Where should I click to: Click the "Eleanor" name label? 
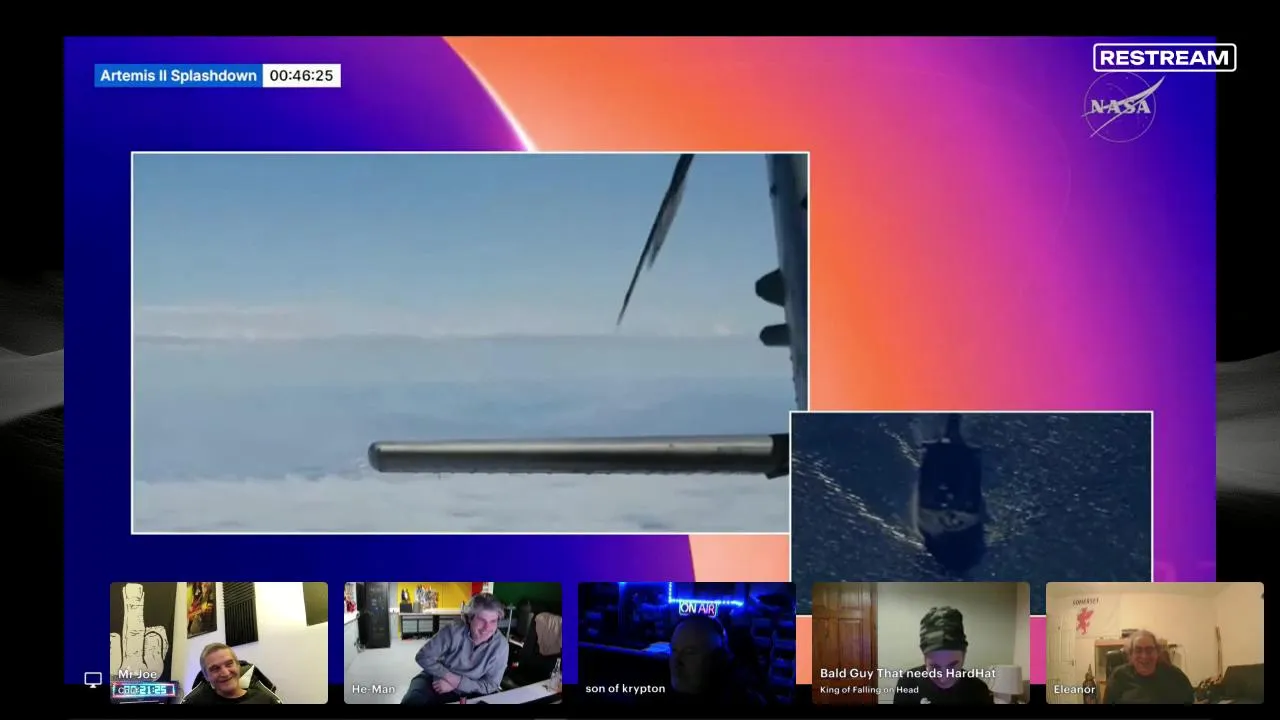pyautogui.click(x=1074, y=689)
